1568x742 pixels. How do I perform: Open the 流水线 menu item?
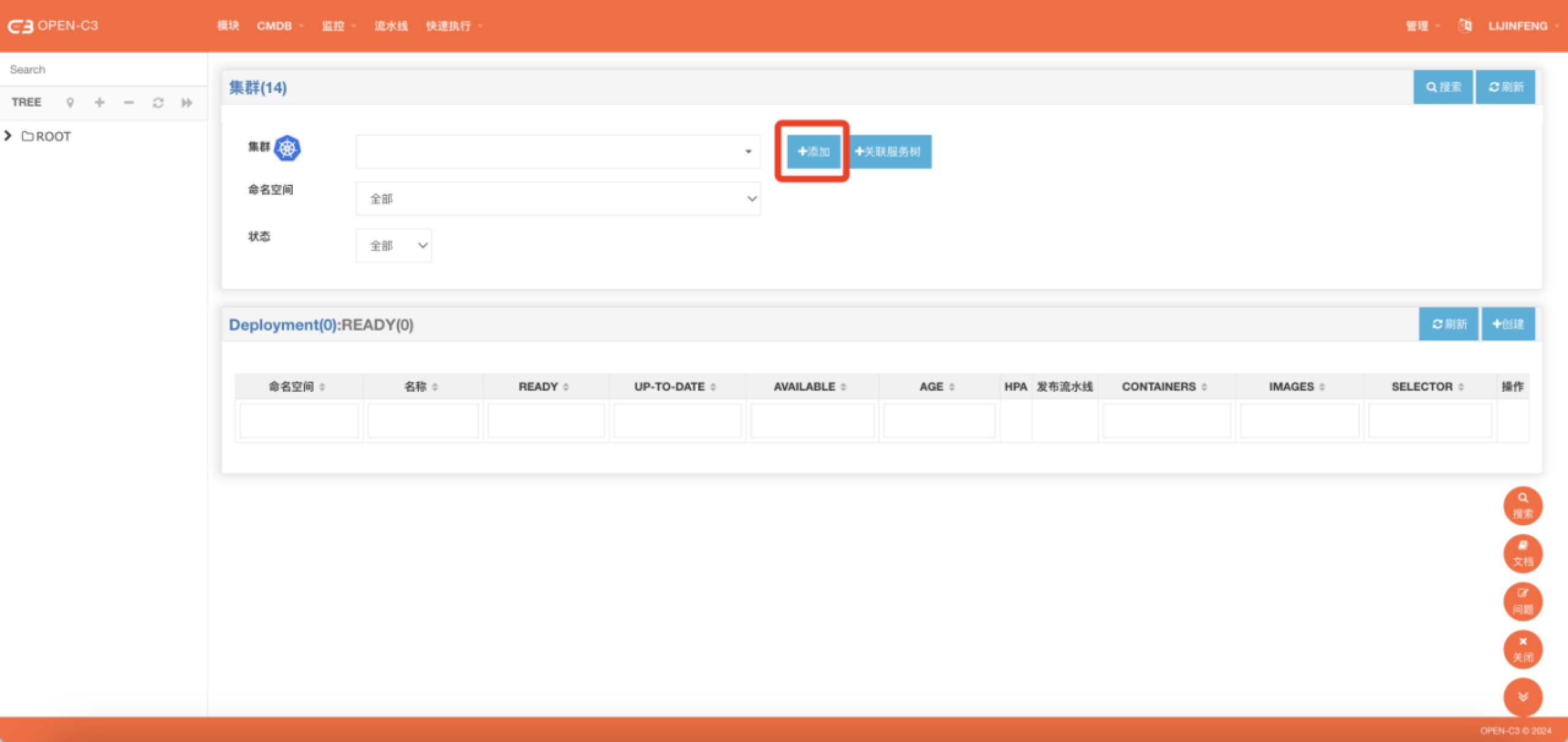pos(391,26)
